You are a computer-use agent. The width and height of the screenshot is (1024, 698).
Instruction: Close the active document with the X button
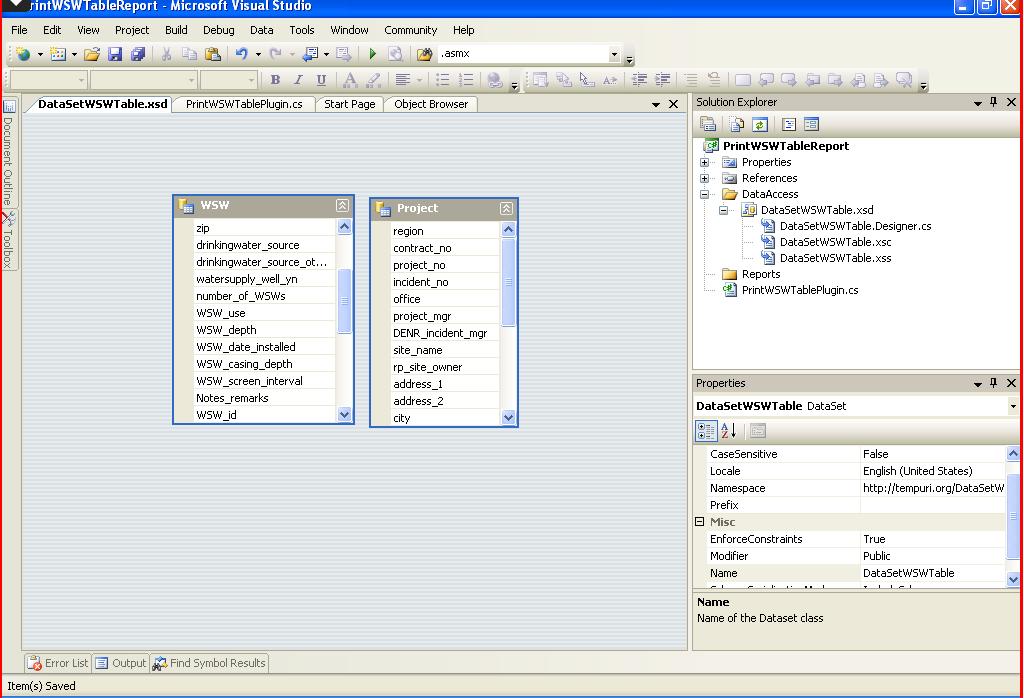[x=673, y=104]
